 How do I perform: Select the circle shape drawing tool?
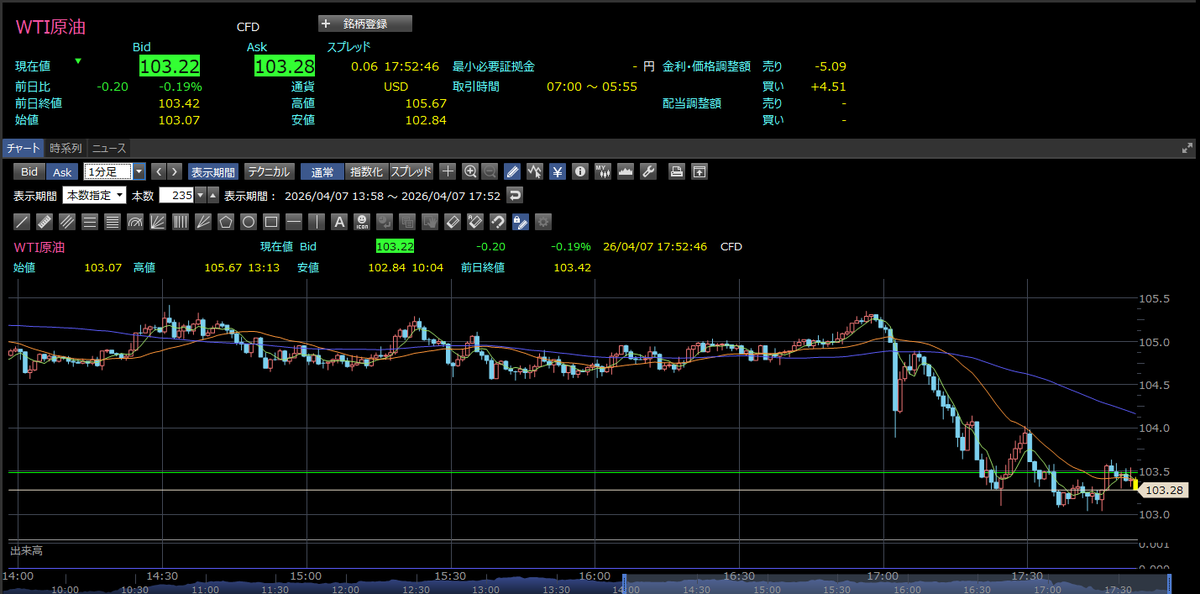coord(248,221)
